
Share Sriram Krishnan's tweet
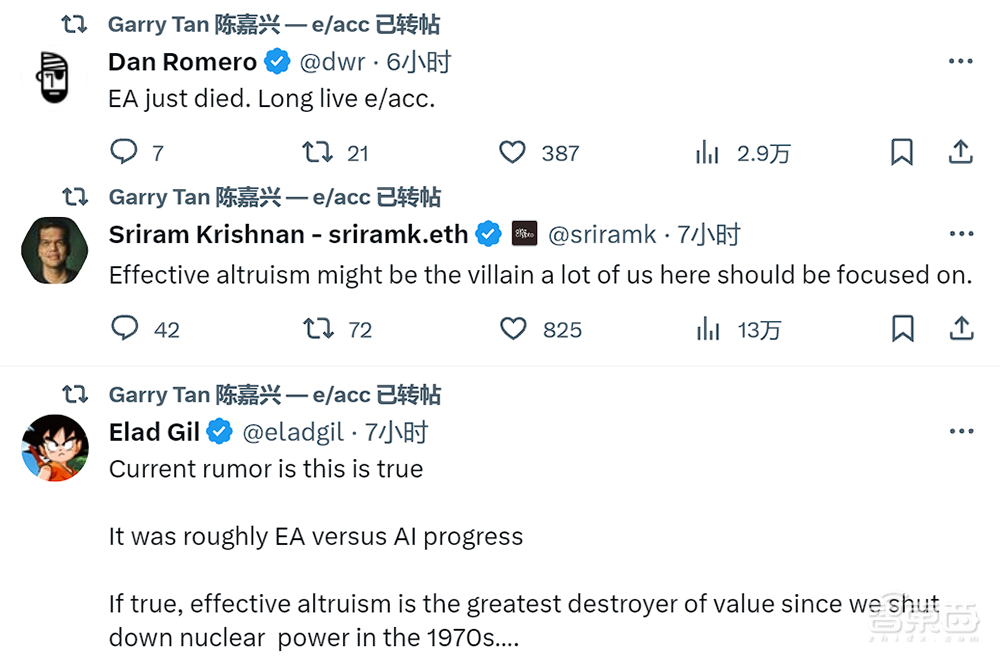[x=960, y=329]
